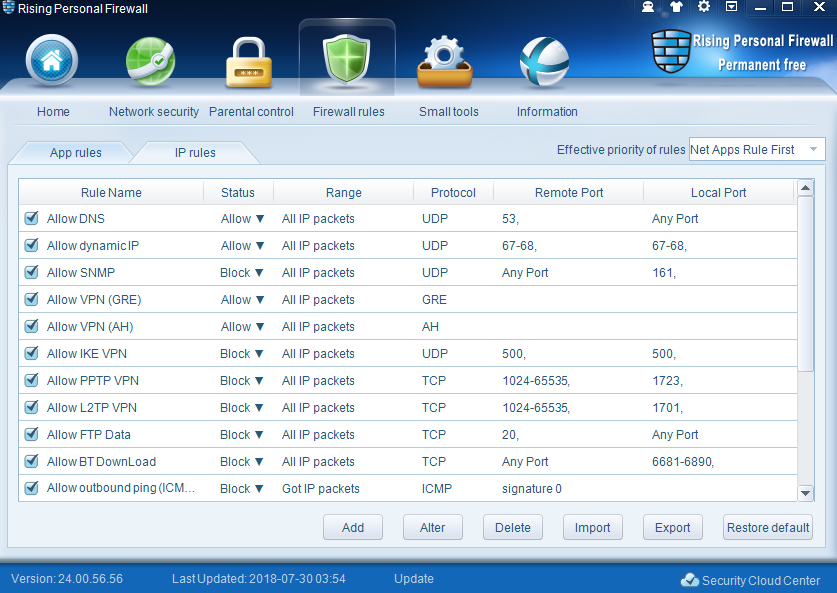Open the settings gear in title bar
Image resolution: width=837 pixels, height=593 pixels.
pyautogui.click(x=704, y=6)
